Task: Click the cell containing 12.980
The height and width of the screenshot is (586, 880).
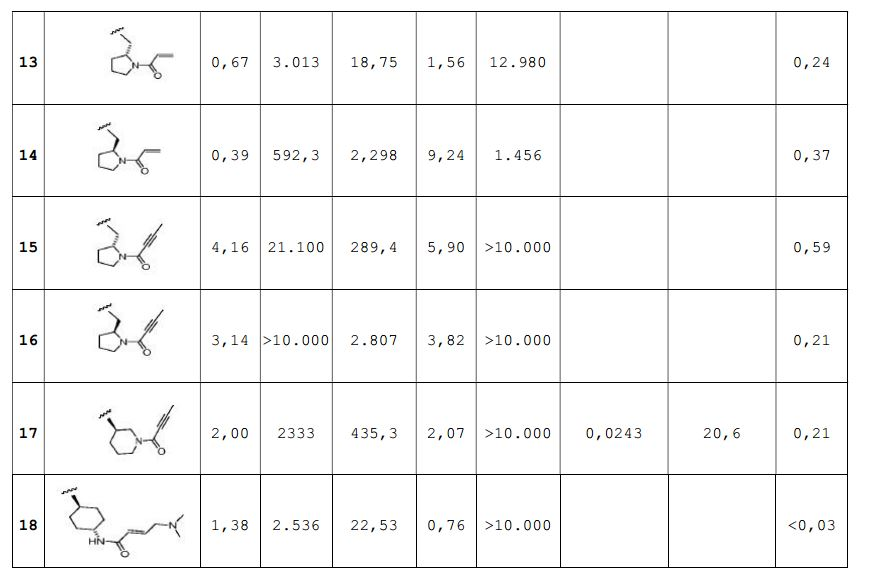Action: (x=517, y=63)
